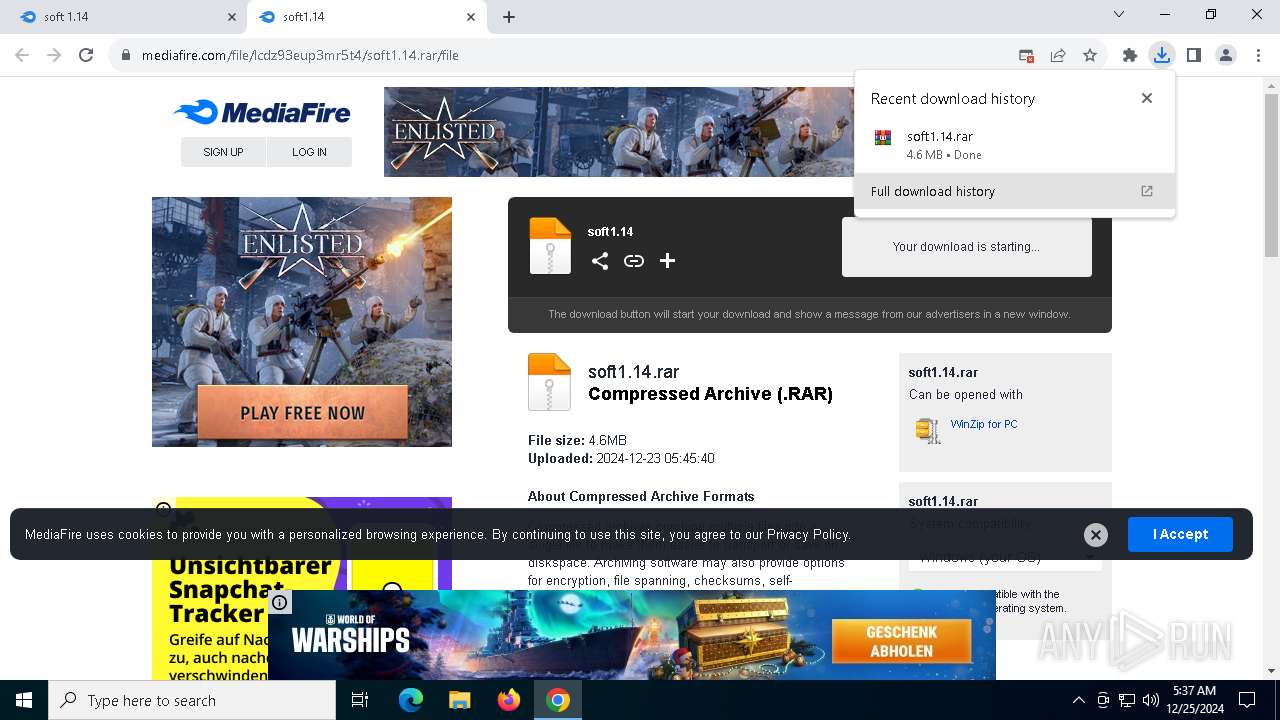The width and height of the screenshot is (1280, 720).
Task: Show hidden system tray icons
Action: click(1078, 700)
